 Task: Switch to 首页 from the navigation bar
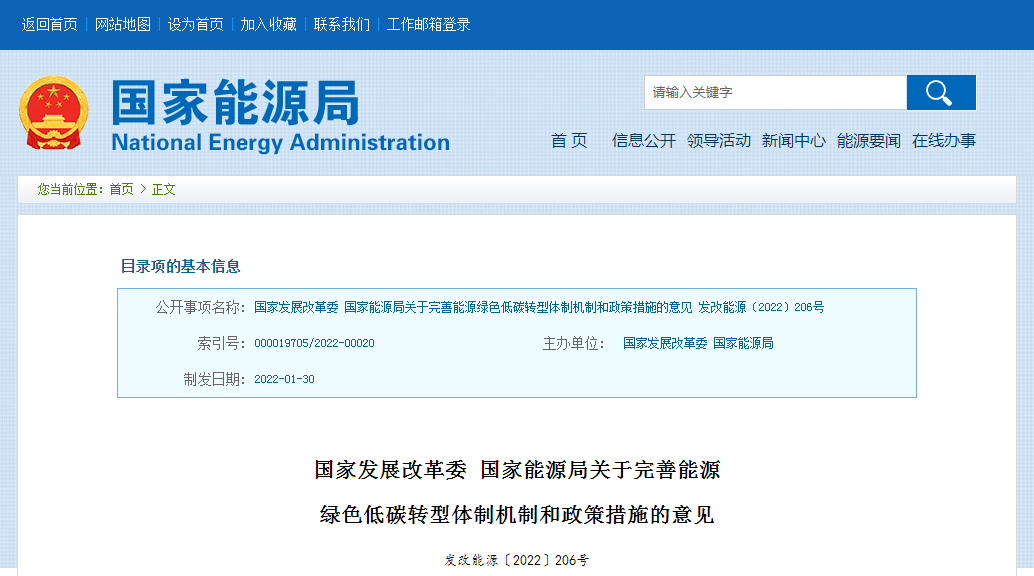[568, 140]
